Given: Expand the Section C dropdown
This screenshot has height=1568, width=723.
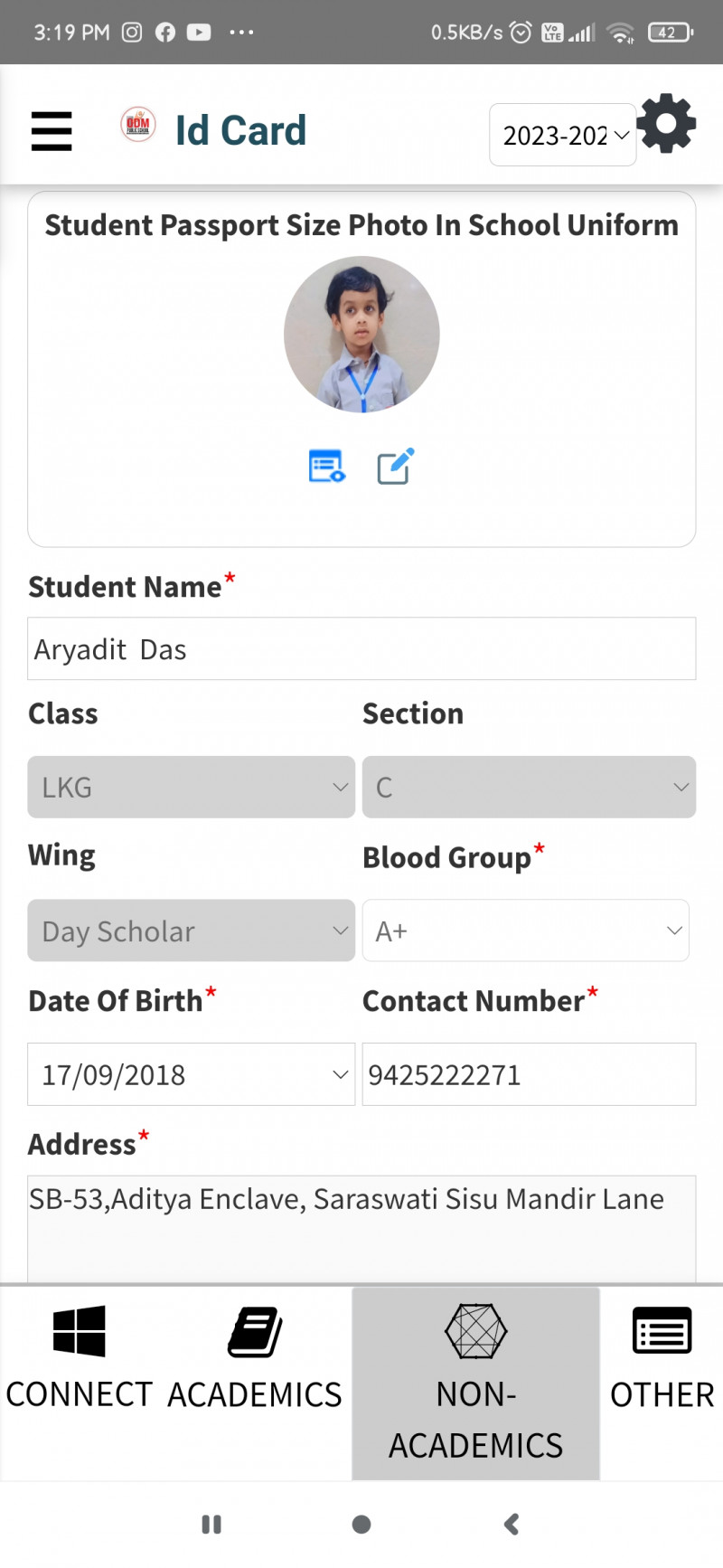Looking at the screenshot, I should pyautogui.click(x=529, y=787).
